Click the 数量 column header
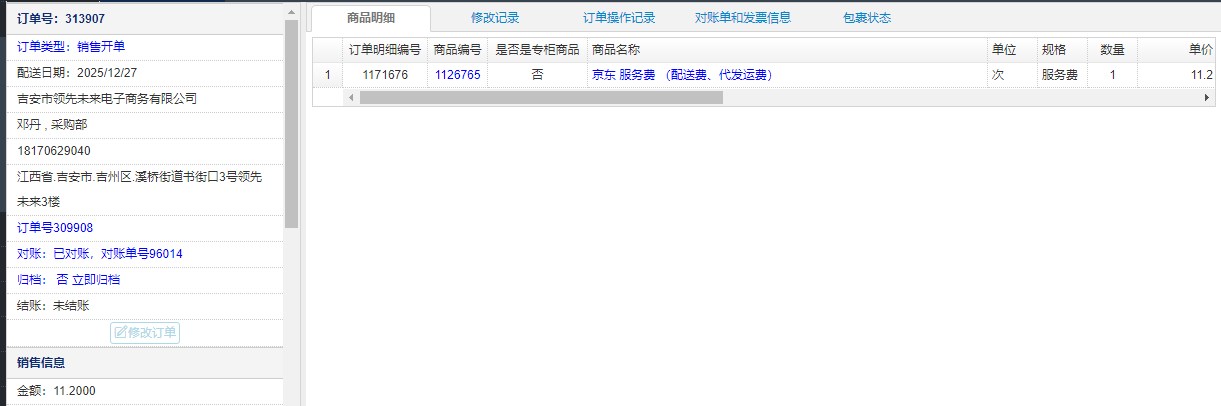 pos(1112,49)
